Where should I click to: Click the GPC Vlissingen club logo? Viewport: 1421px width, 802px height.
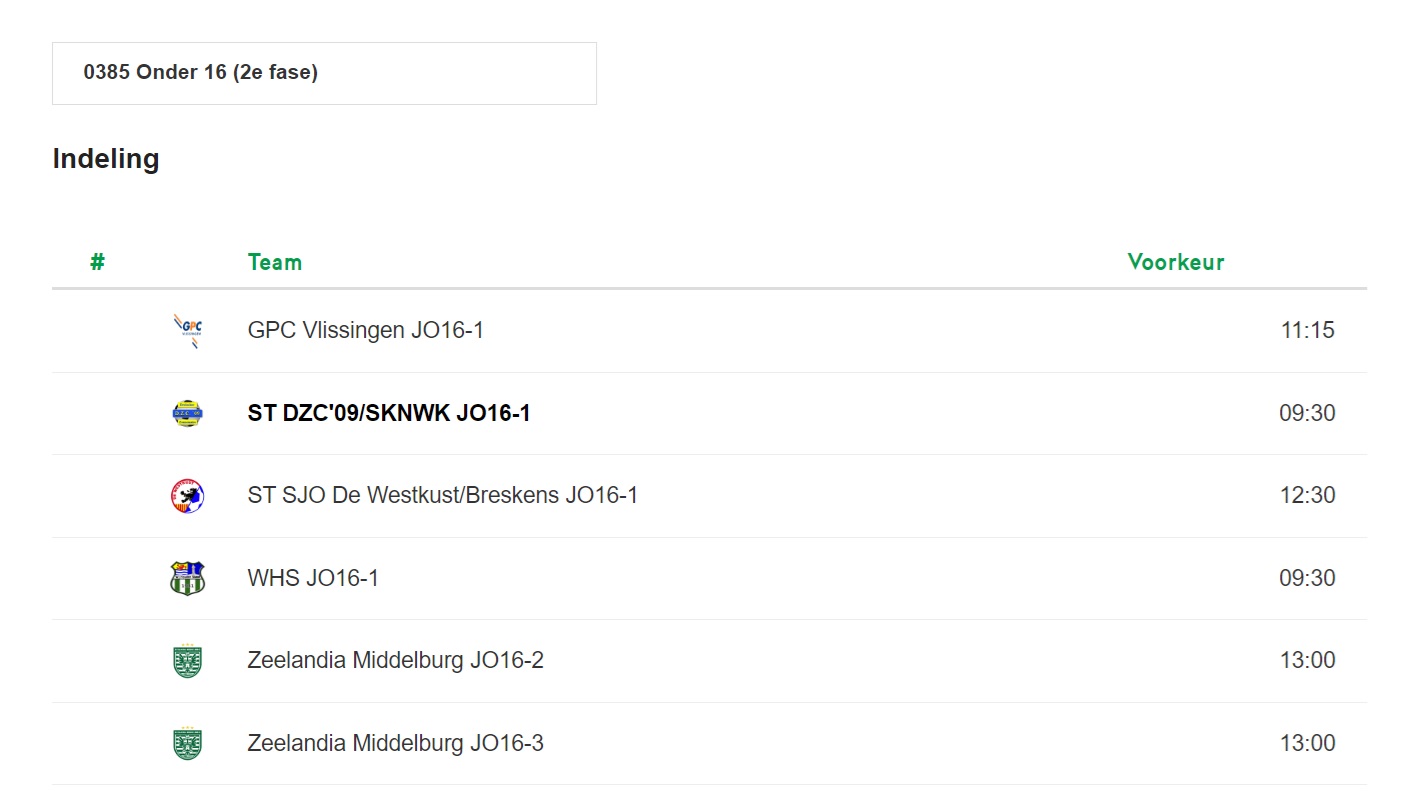(187, 330)
